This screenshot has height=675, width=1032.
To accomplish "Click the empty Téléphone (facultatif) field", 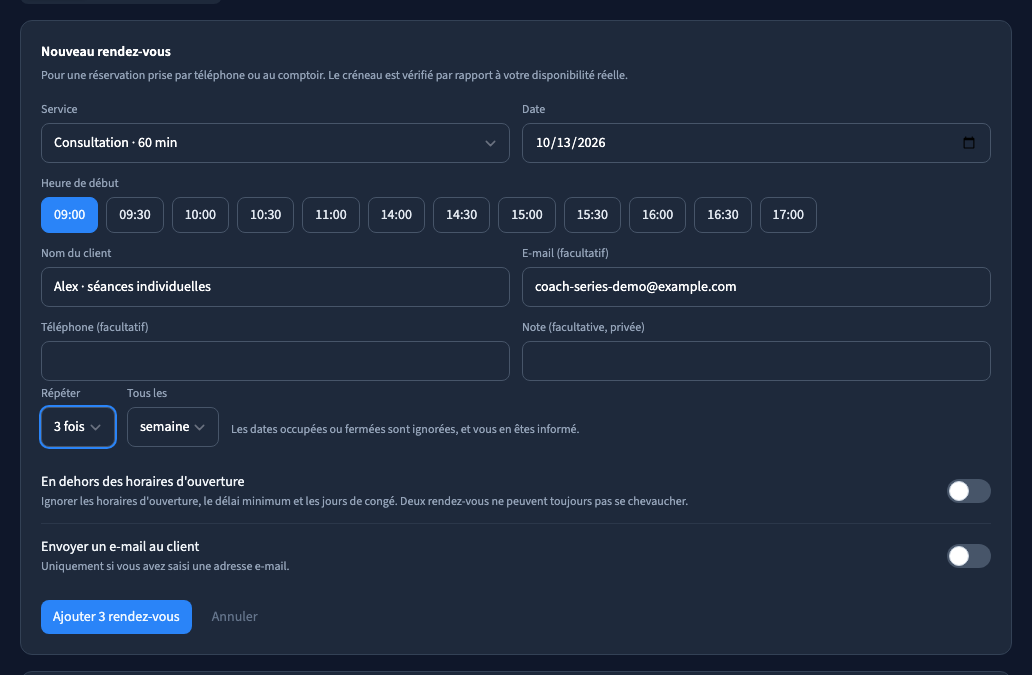I will [x=275, y=361].
